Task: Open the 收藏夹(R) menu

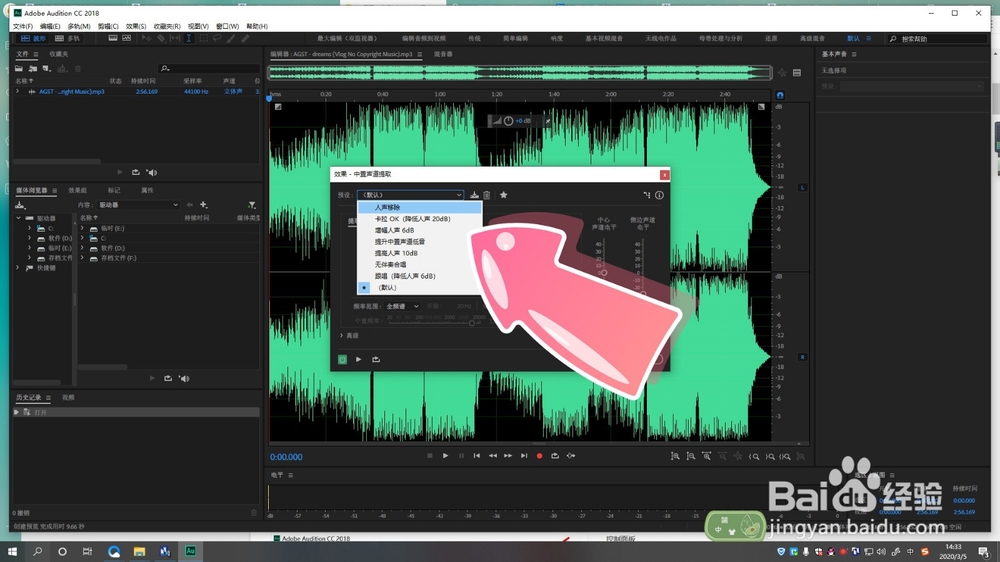Action: pyautogui.click(x=167, y=26)
